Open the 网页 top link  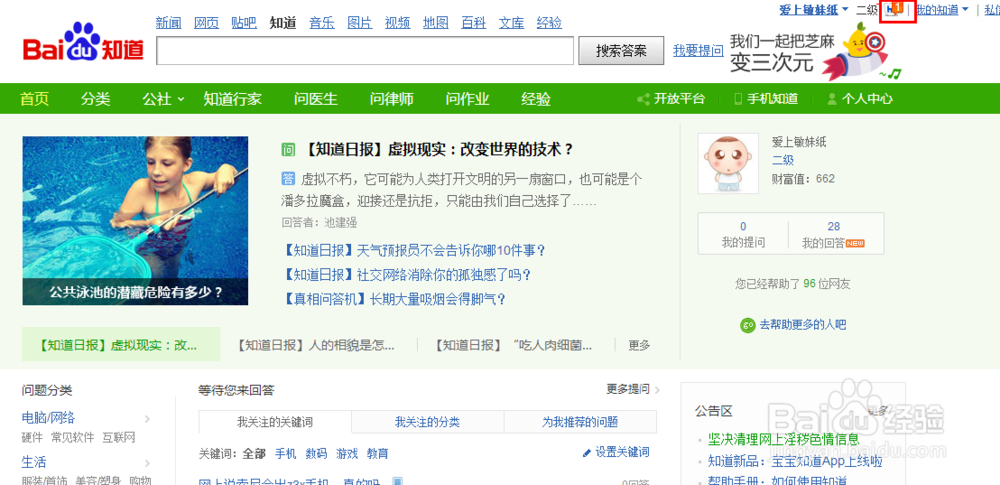pos(206,24)
